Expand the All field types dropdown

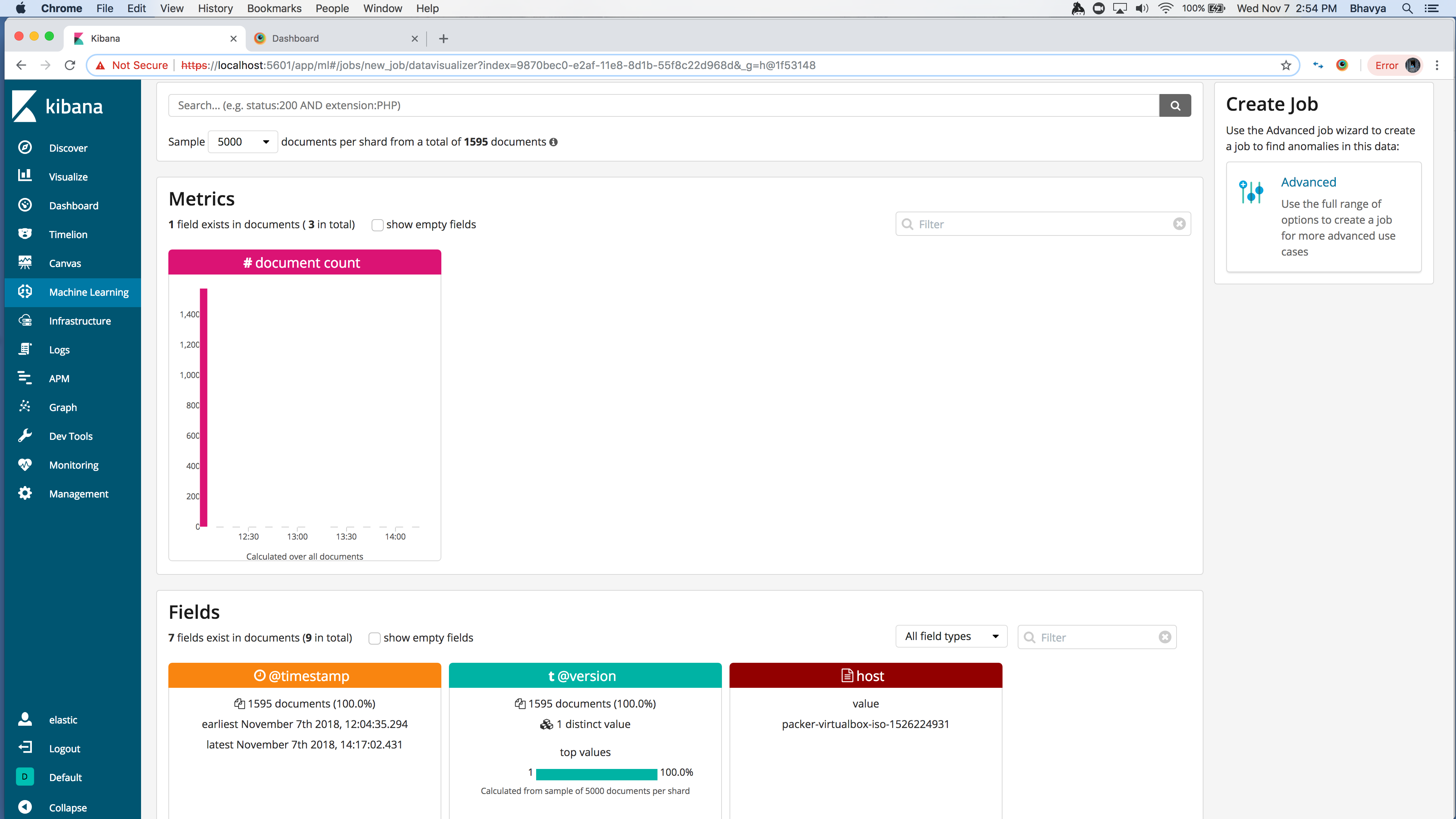(951, 637)
